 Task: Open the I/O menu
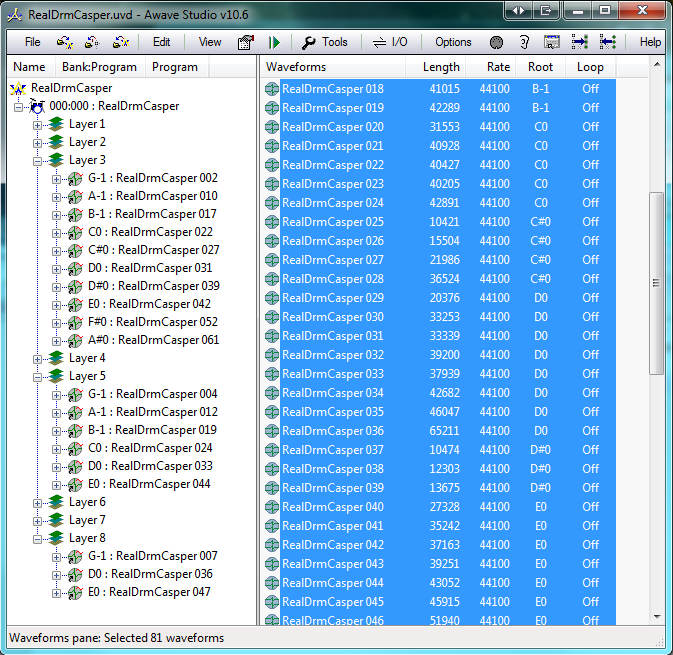coord(389,42)
